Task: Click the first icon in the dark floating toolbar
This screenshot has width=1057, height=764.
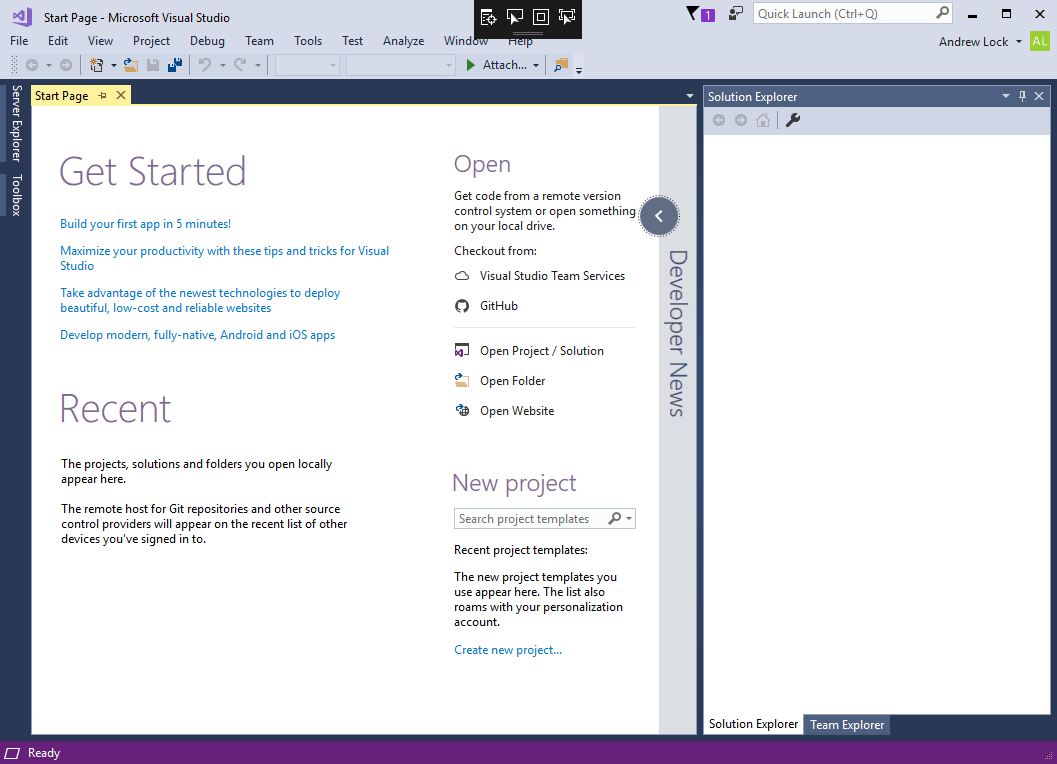Action: [489, 18]
